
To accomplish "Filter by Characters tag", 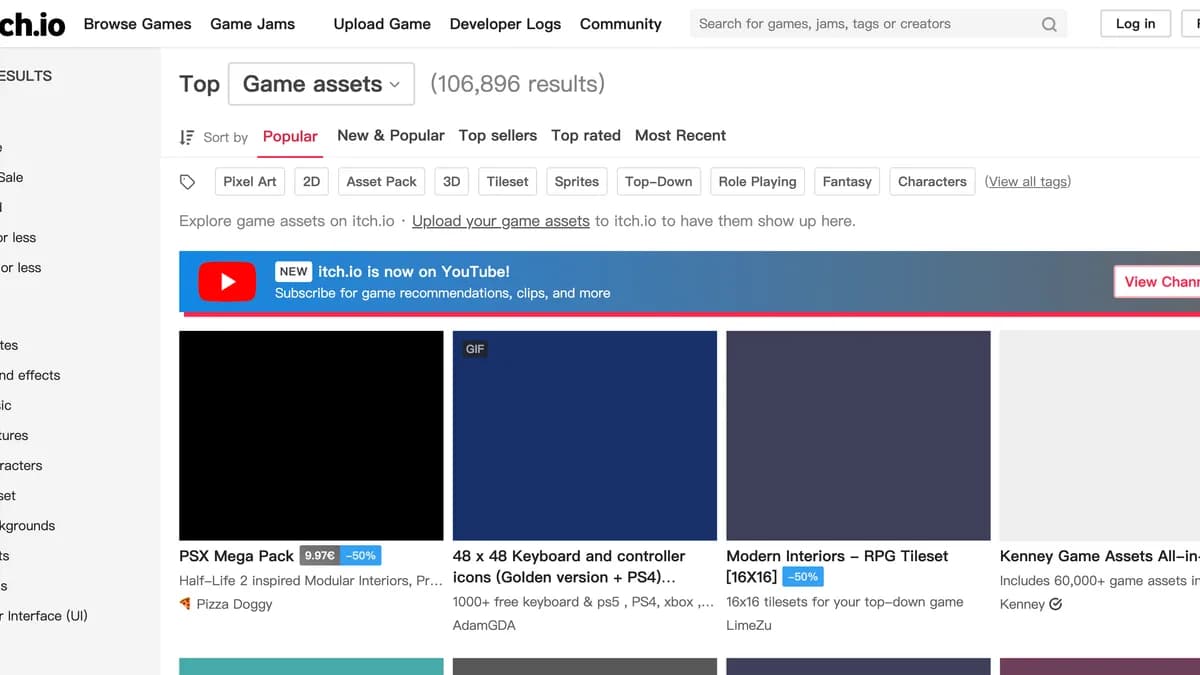I will [x=932, y=181].
